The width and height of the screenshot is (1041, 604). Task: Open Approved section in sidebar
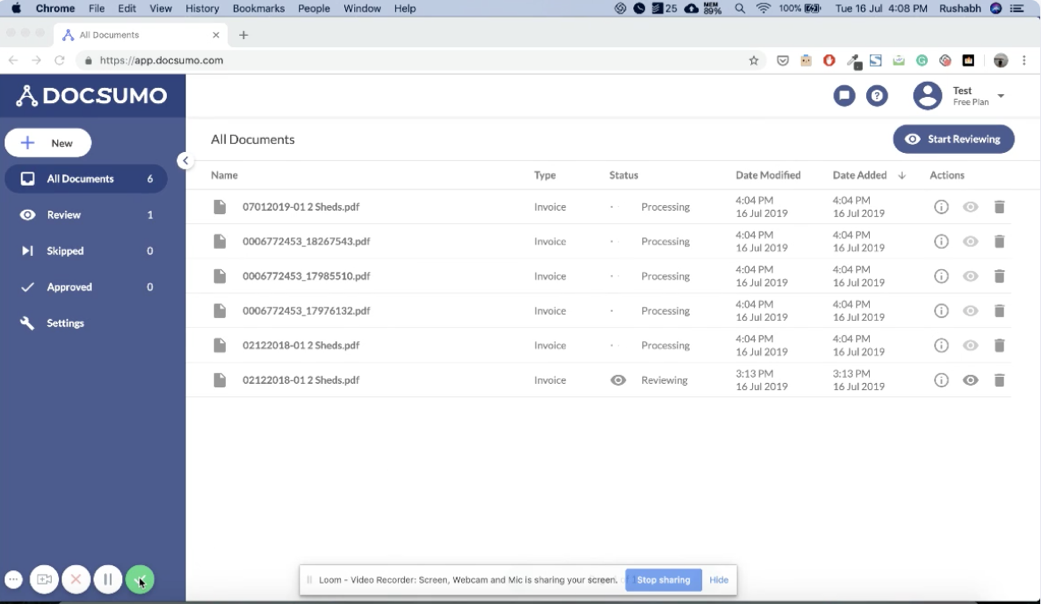(x=86, y=287)
